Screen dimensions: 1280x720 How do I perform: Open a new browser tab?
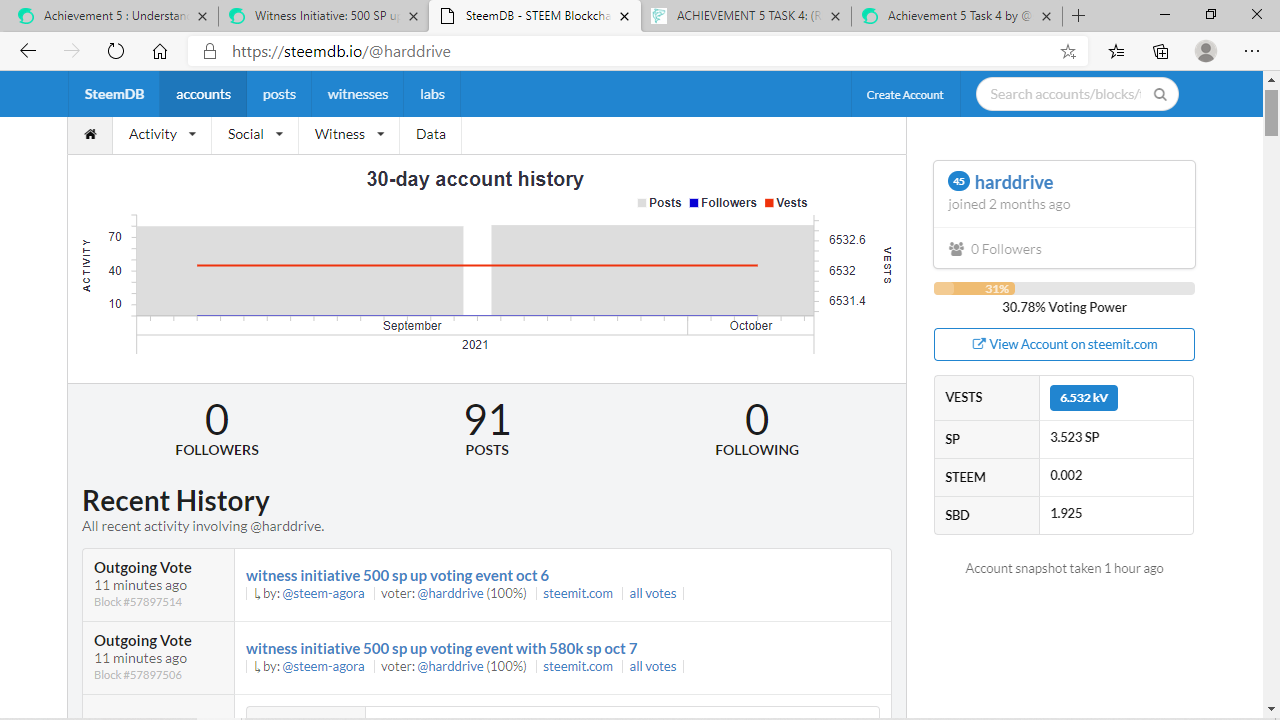pos(1078,16)
